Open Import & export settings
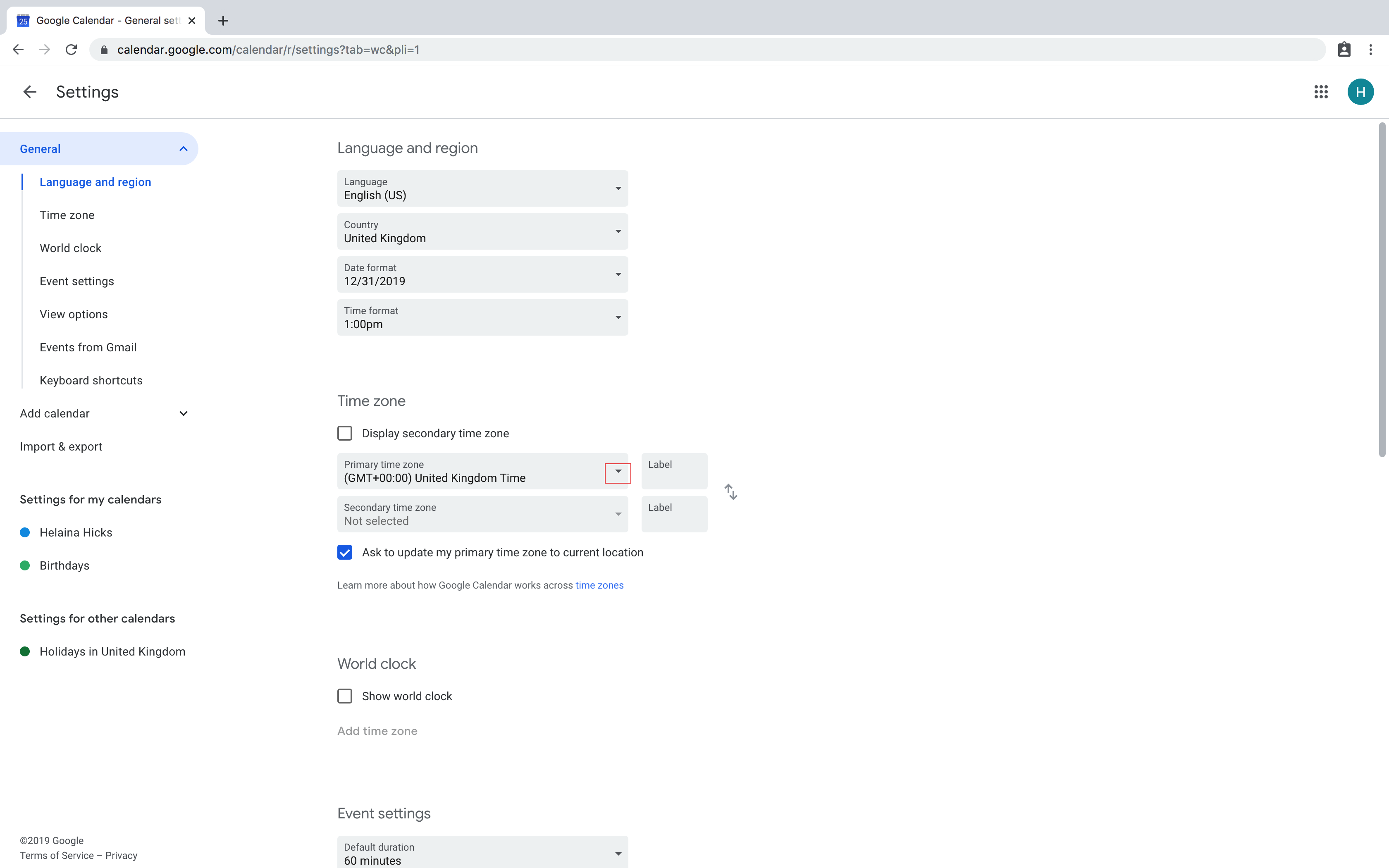1389x868 pixels. 61,447
